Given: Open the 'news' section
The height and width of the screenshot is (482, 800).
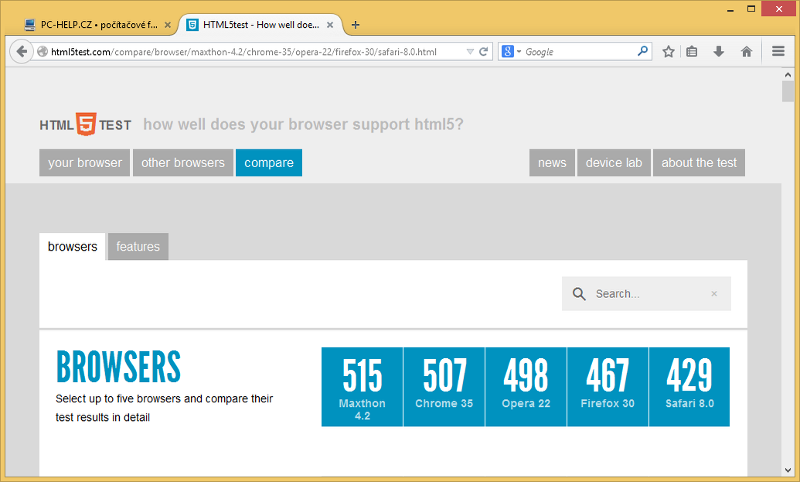Looking at the screenshot, I should coord(552,163).
